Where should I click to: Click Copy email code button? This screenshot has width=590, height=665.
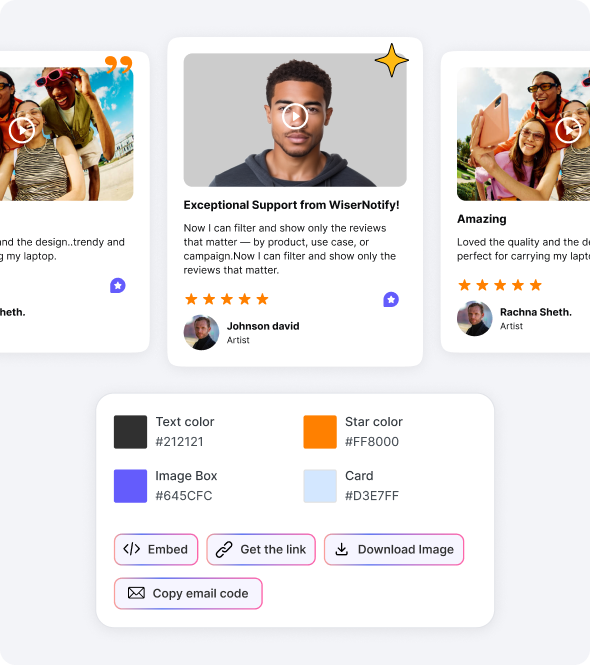[x=188, y=593]
